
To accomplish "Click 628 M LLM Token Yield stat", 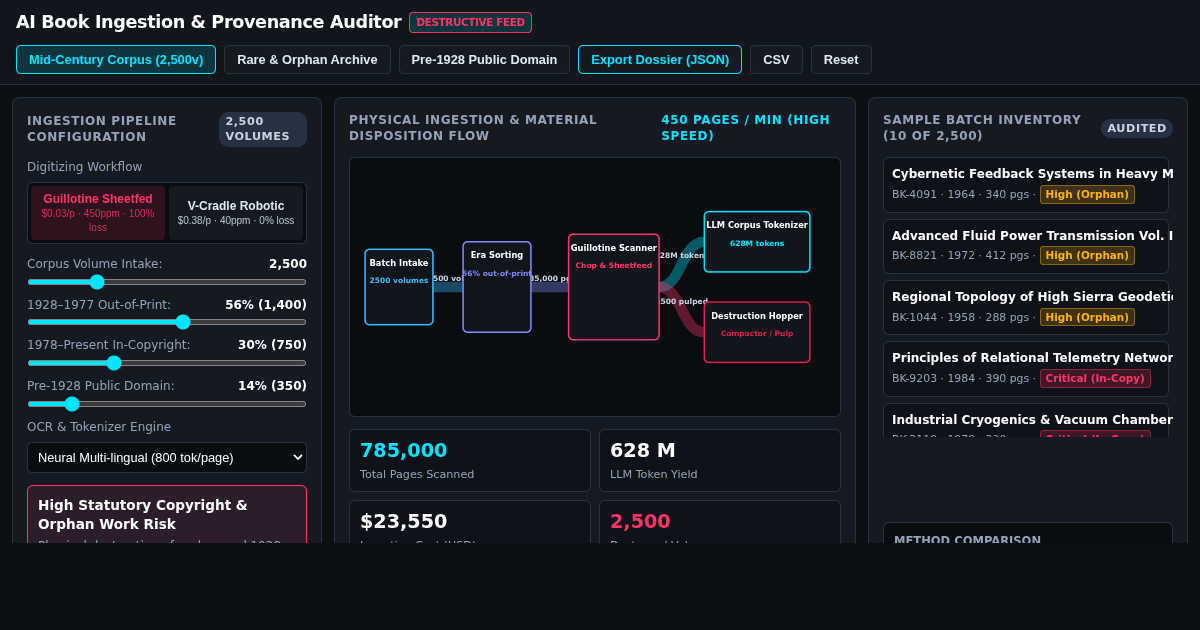I will click(x=720, y=460).
